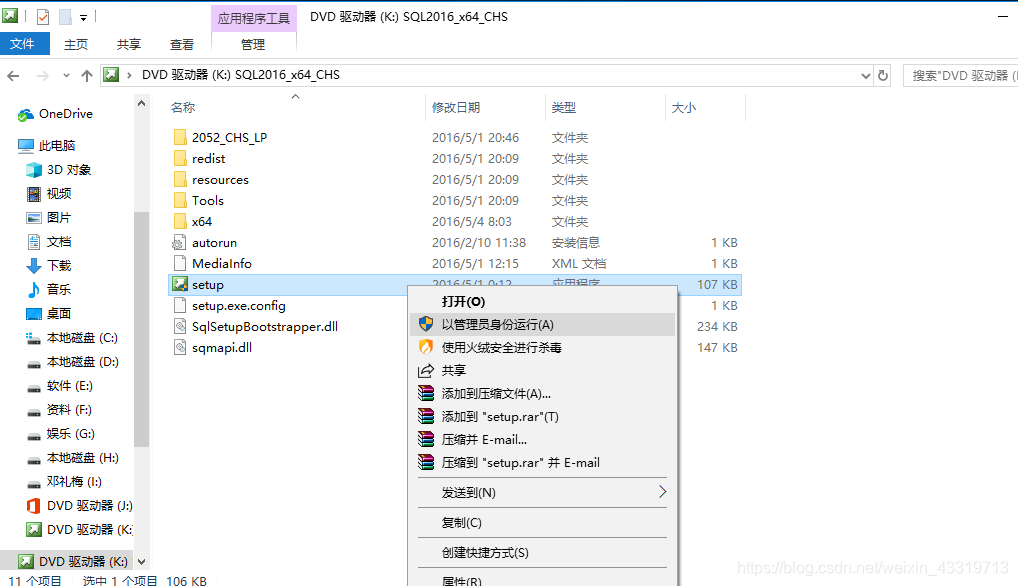Viewport: 1018px width, 586px height.
Task: Choose 添加到 "setup.rar"(T) option
Action: tap(543, 417)
